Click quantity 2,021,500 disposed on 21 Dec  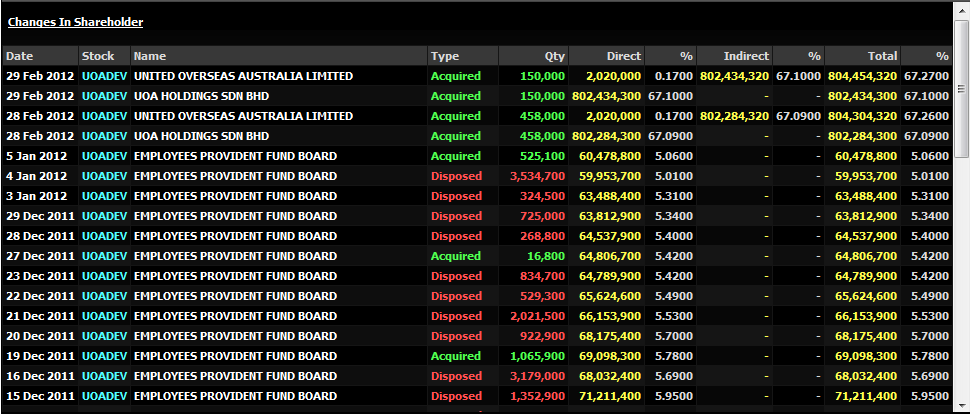[538, 316]
